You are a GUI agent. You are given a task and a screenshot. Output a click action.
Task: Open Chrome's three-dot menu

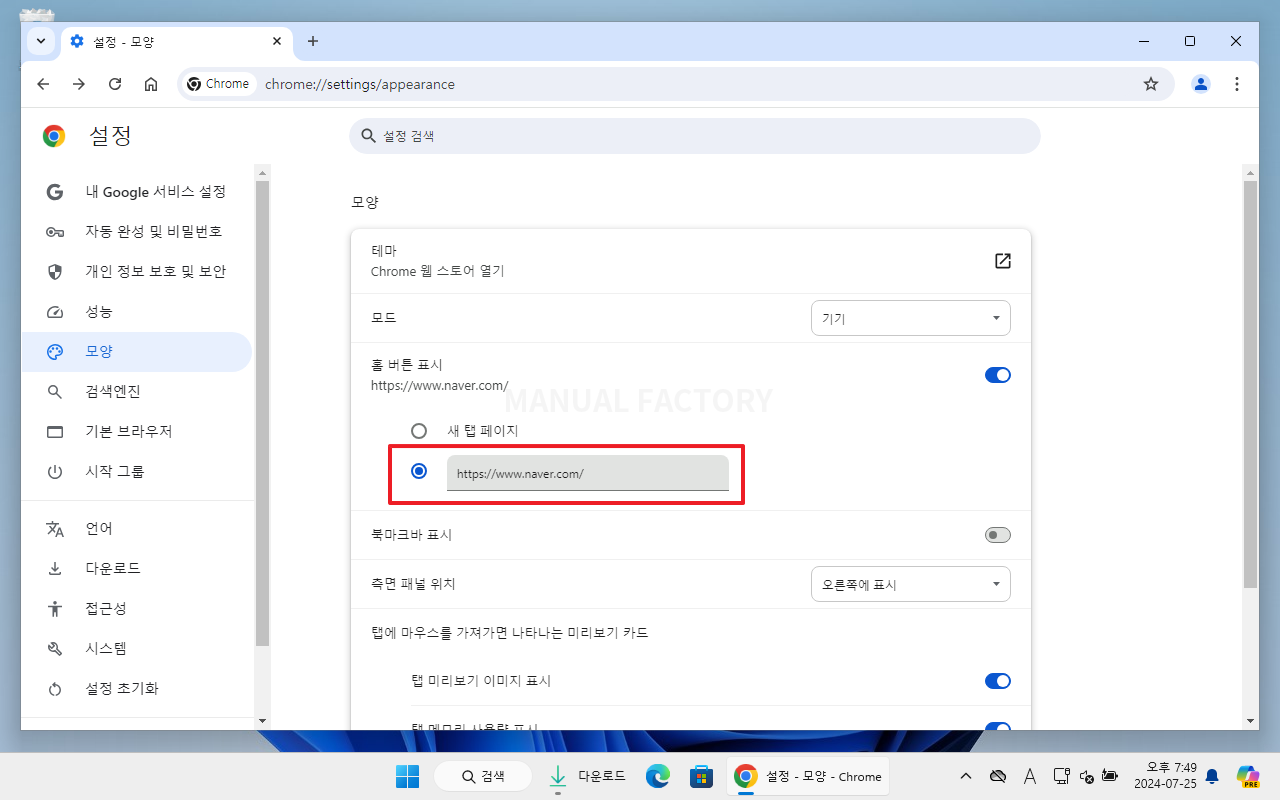1237,84
